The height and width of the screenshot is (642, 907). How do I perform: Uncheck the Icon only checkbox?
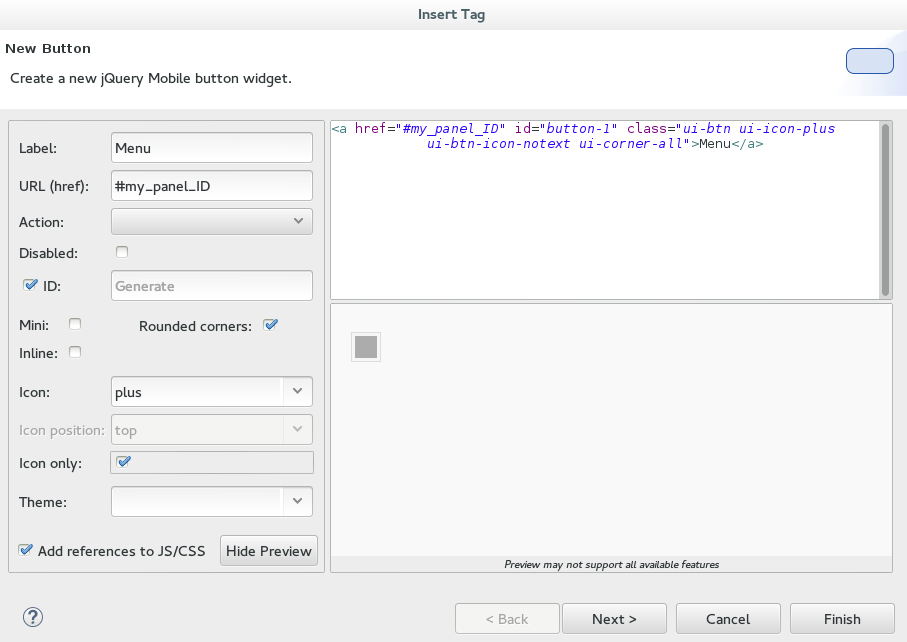(123, 462)
